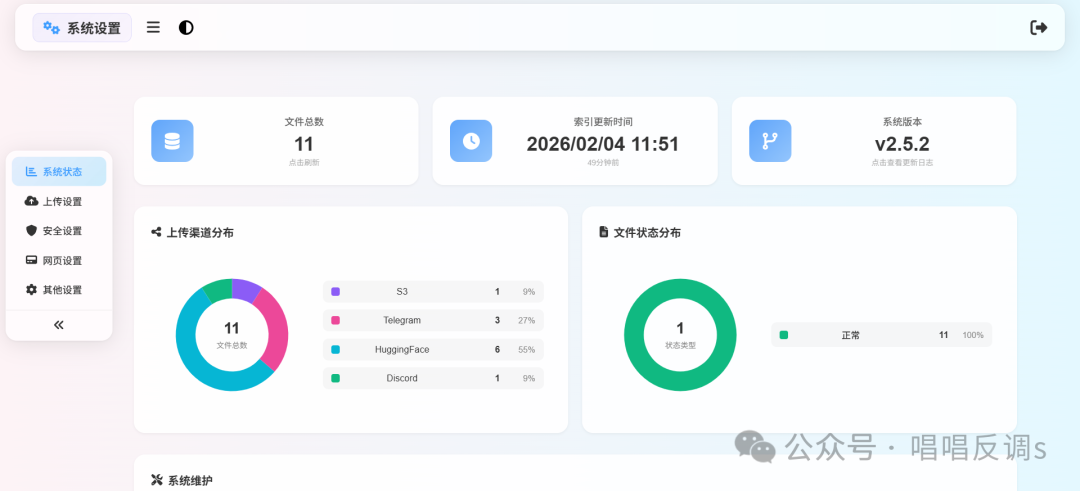Select the Telegram legend row
The image size is (1080, 491).
433,321
